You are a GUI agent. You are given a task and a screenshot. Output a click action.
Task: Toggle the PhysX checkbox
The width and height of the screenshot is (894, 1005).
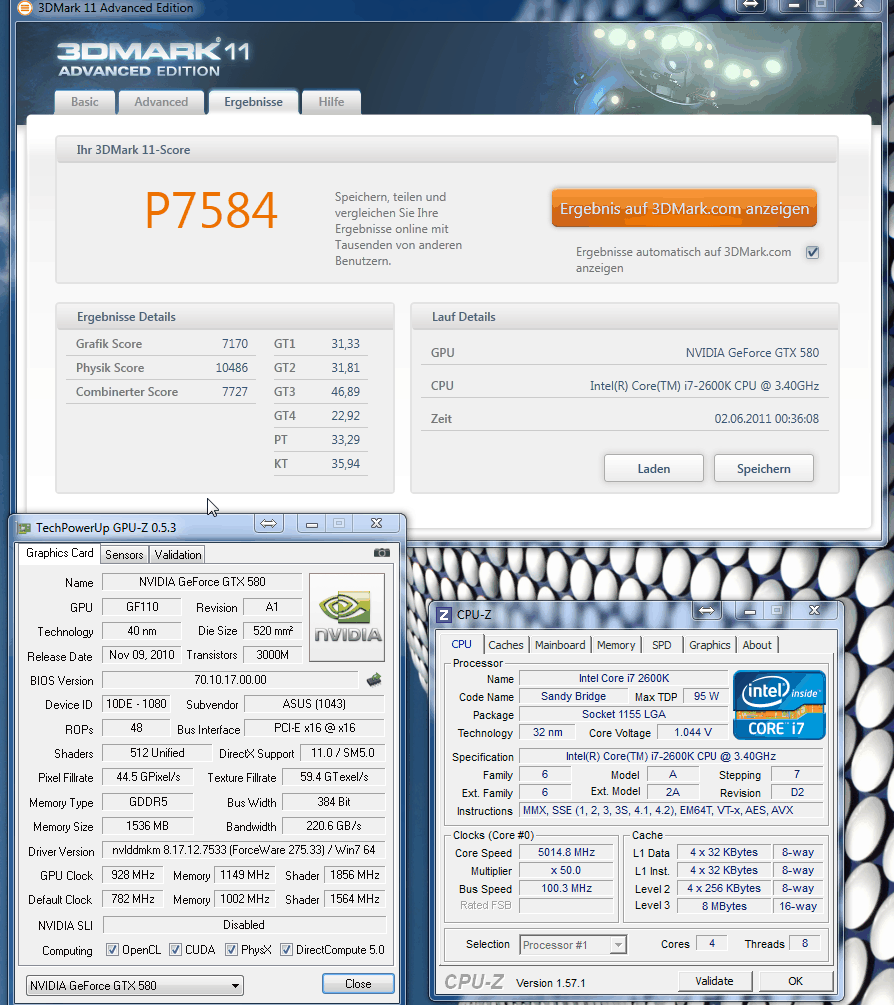[x=232, y=950]
